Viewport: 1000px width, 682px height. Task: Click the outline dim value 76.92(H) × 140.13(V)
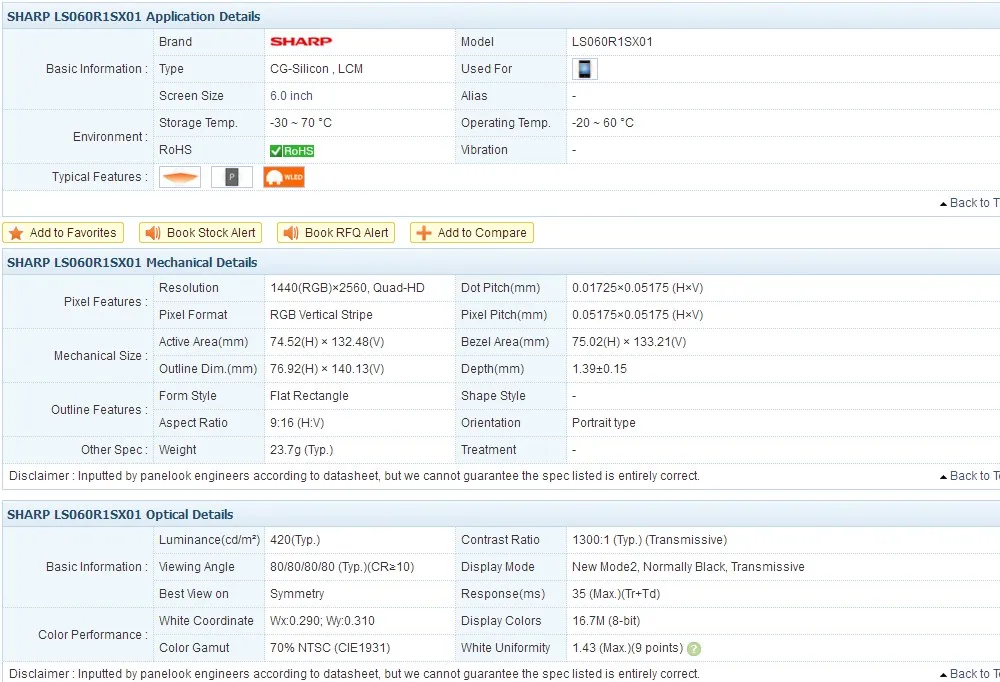(327, 369)
